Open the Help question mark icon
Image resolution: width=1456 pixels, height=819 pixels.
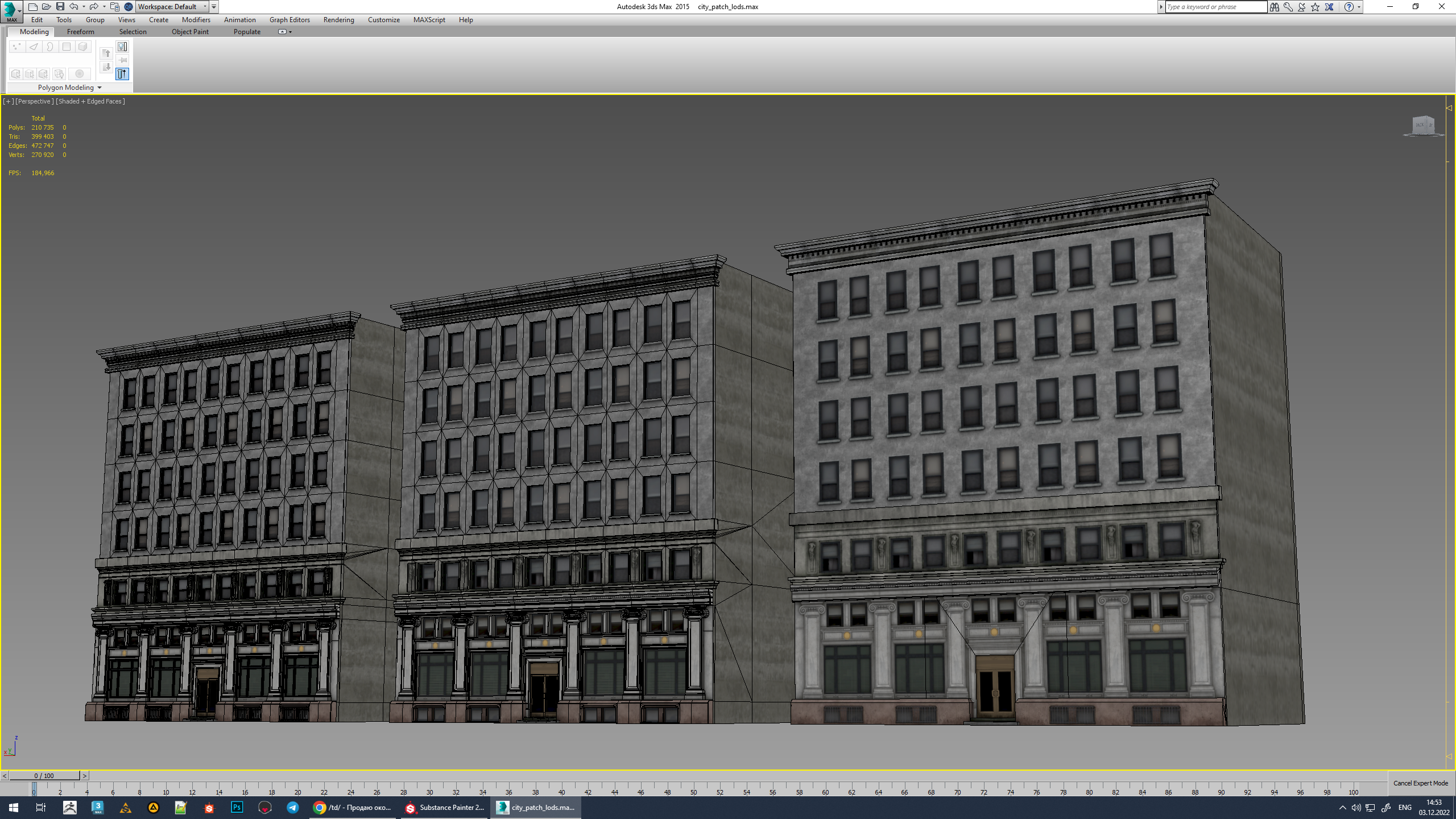(x=1349, y=7)
